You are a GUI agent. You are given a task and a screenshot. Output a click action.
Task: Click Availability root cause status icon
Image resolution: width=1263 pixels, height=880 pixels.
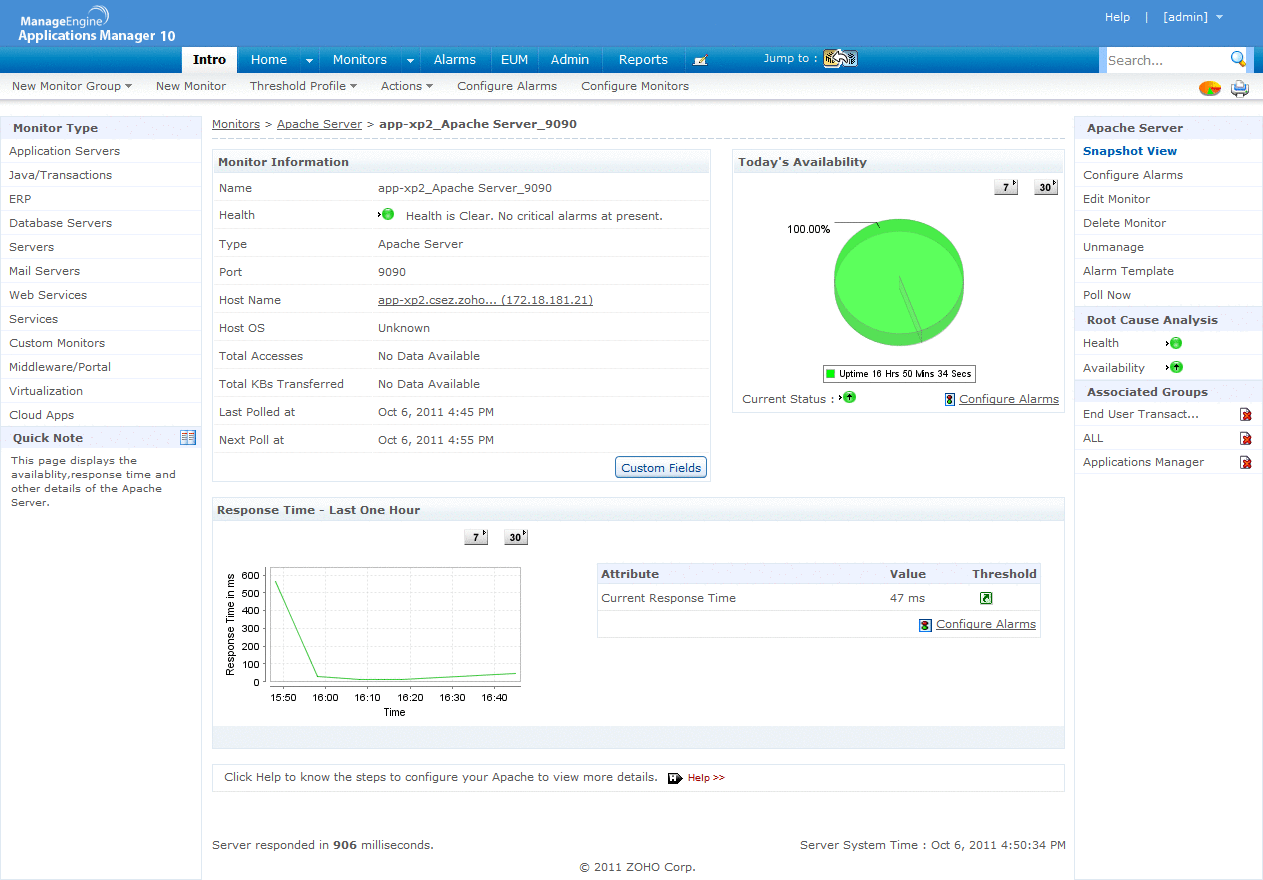1176,367
